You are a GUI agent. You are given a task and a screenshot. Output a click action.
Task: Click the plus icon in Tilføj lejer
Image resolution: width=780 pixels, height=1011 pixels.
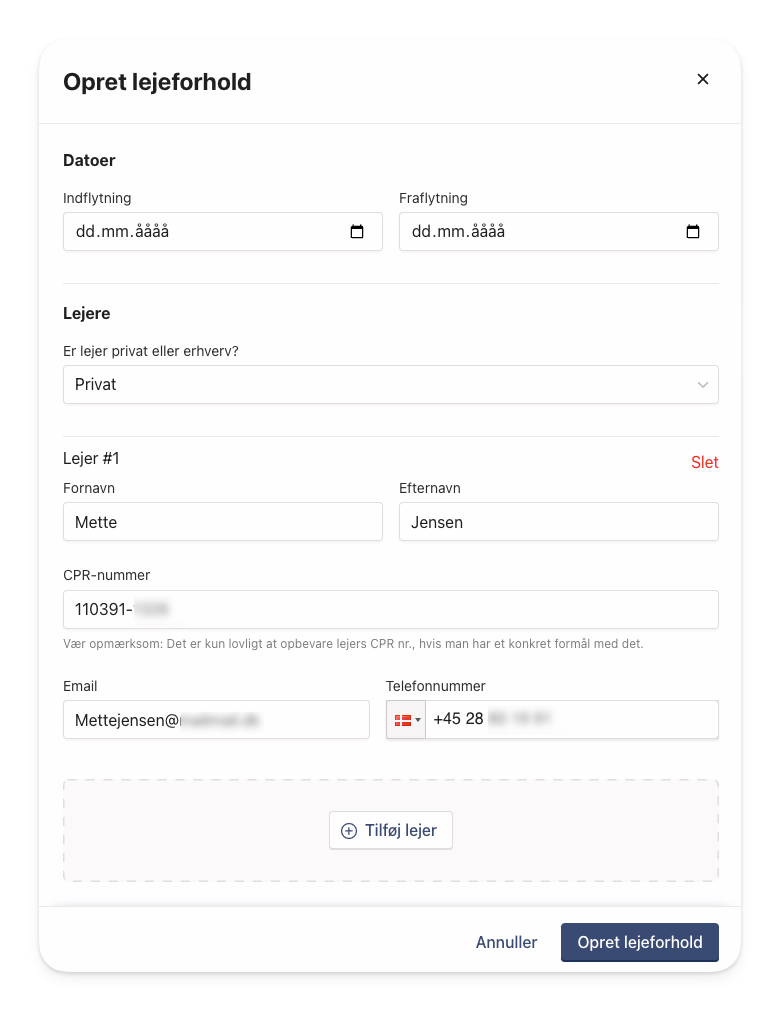pos(349,831)
